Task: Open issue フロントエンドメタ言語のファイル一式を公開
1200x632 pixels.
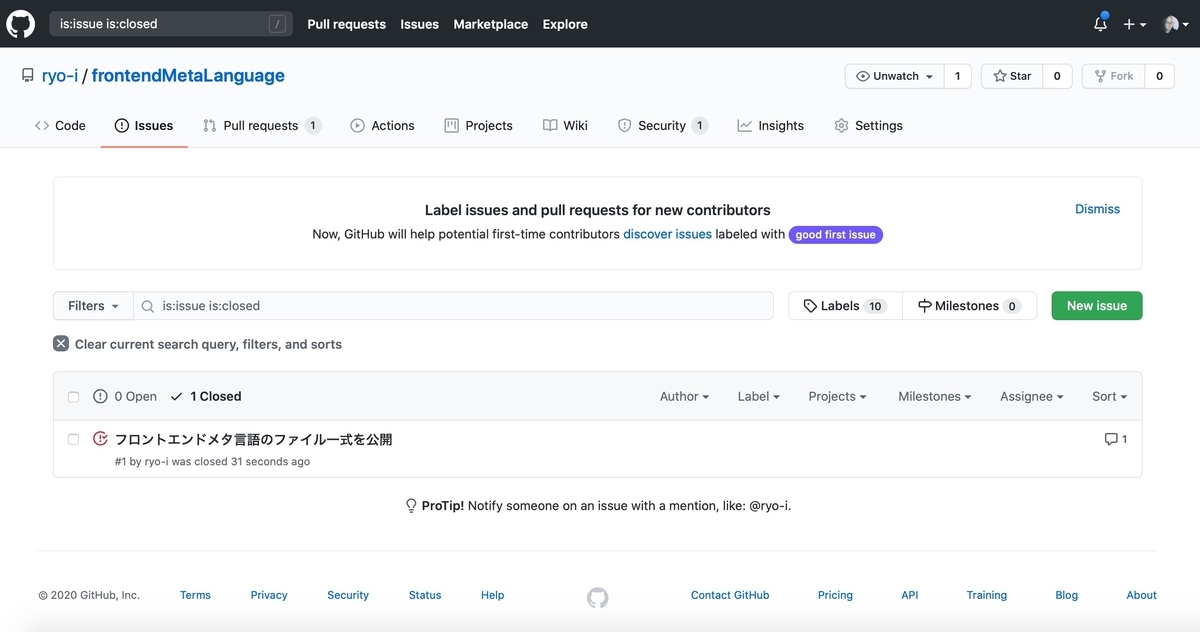Action: 253,439
